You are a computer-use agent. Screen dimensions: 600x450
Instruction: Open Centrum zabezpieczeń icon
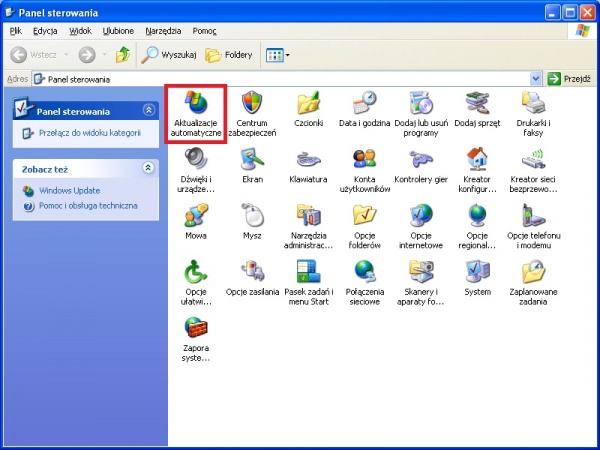[x=252, y=114]
